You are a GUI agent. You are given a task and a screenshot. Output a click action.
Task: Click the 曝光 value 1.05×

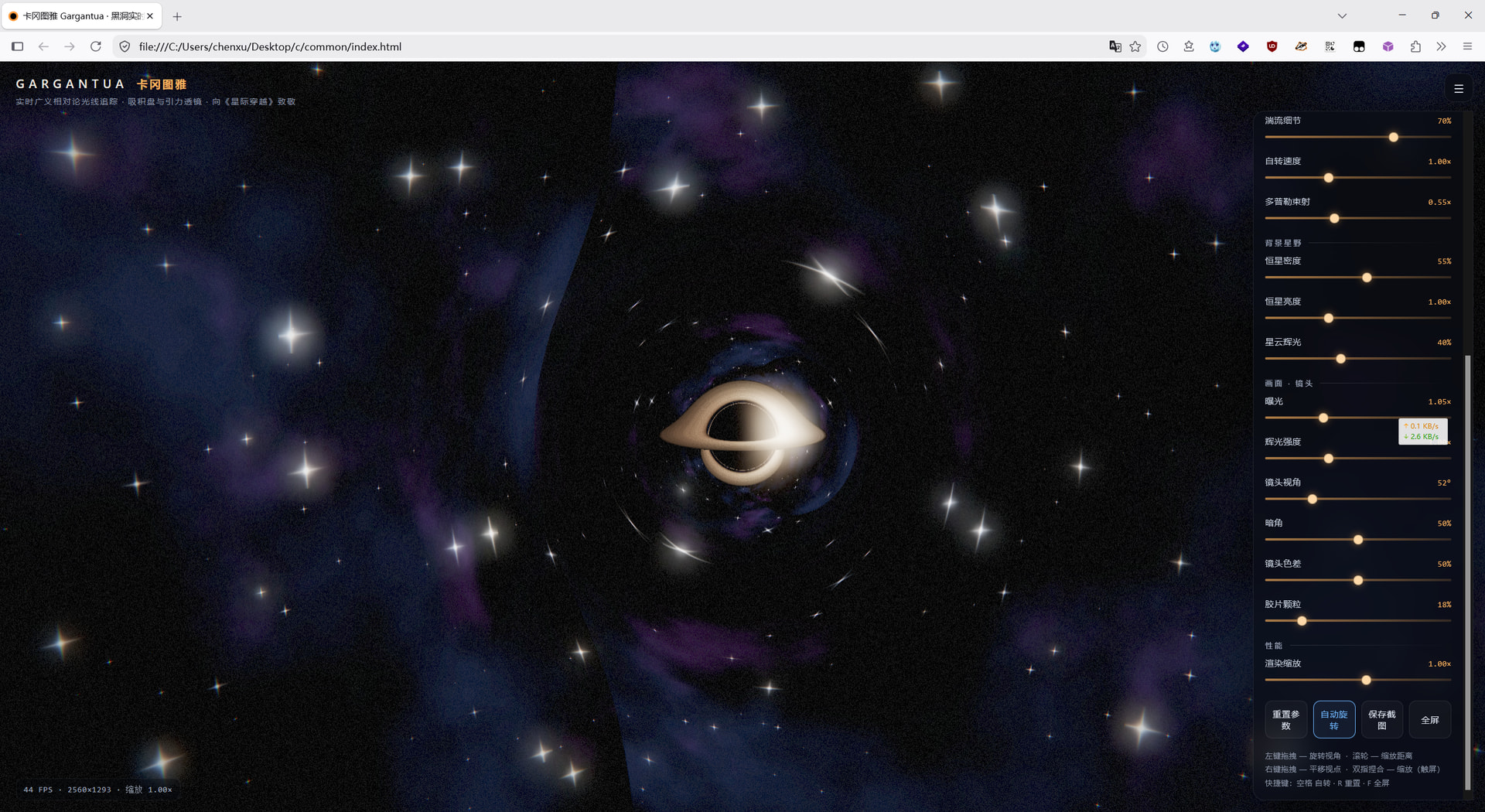click(1439, 402)
